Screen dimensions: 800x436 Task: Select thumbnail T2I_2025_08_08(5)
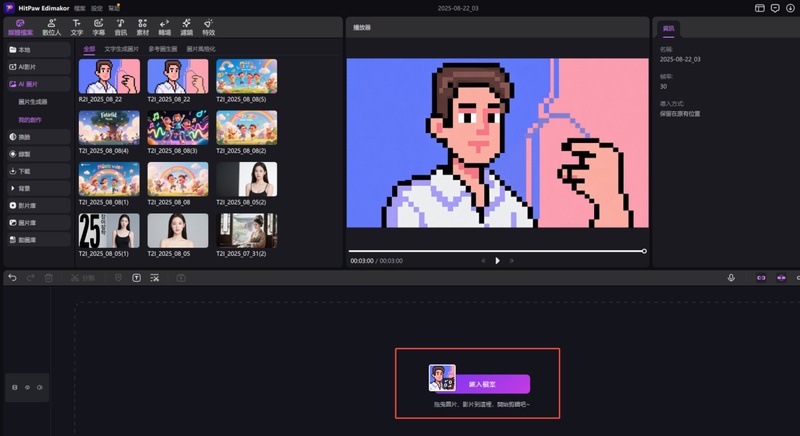pyautogui.click(x=247, y=76)
